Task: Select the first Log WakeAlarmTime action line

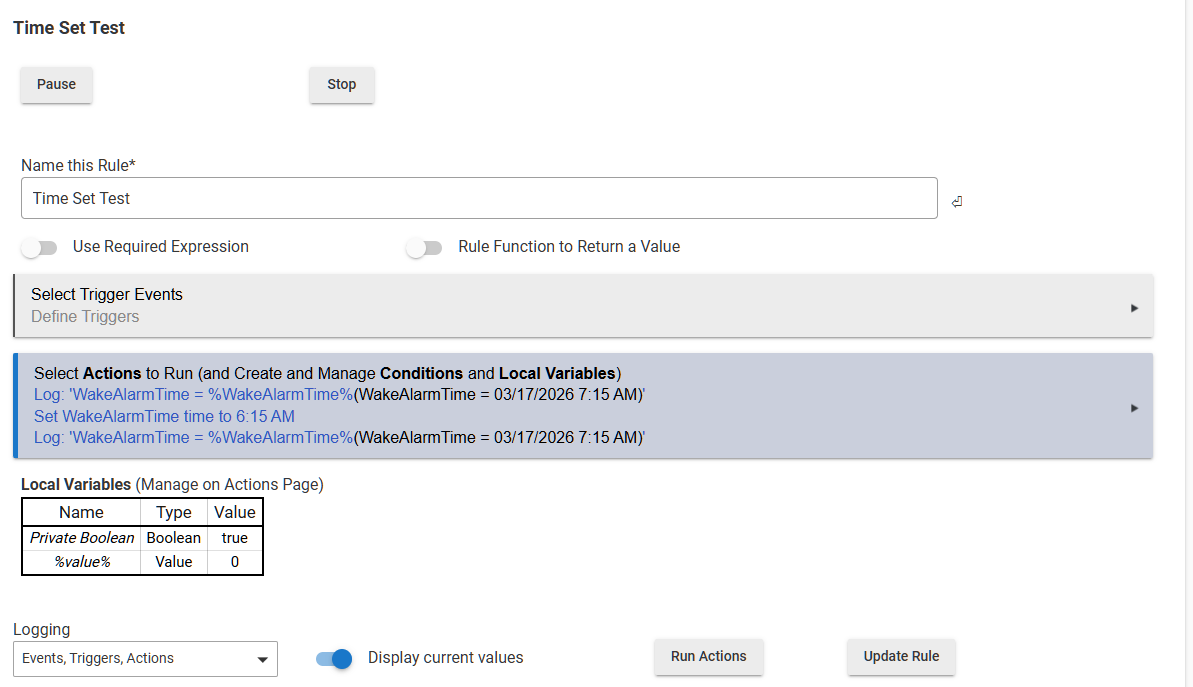Action: coord(338,395)
